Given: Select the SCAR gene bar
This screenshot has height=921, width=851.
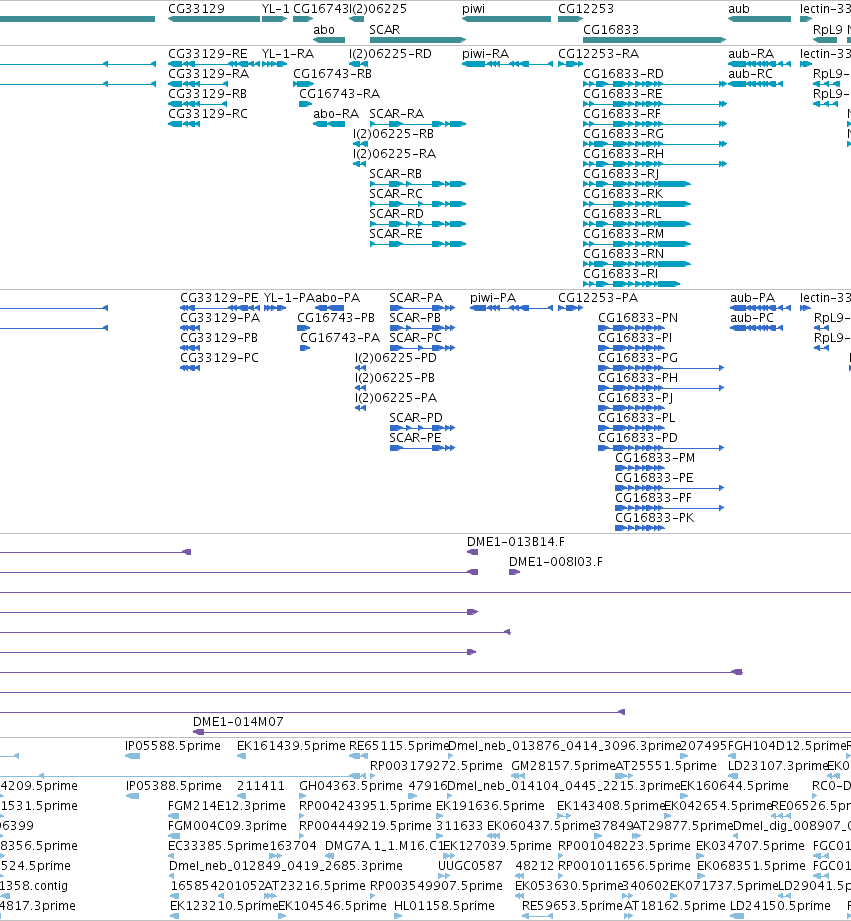Looking at the screenshot, I should point(418,40).
